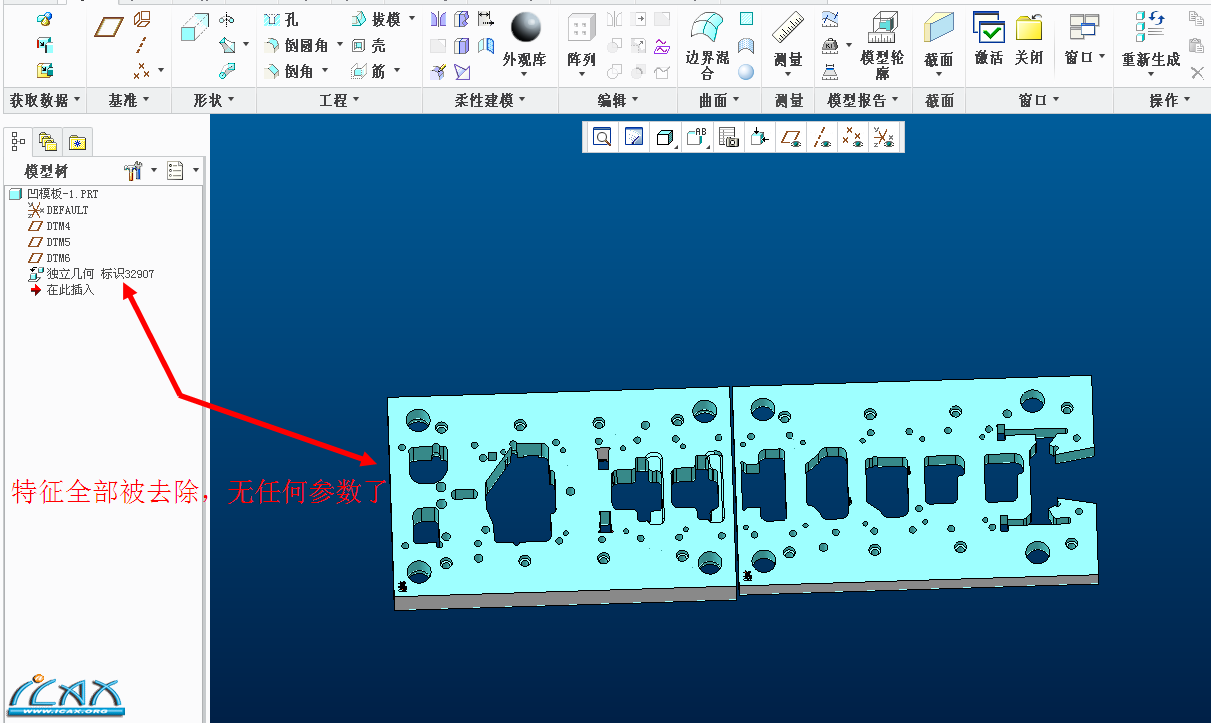Expand the 工程 group dropdown

point(339,100)
